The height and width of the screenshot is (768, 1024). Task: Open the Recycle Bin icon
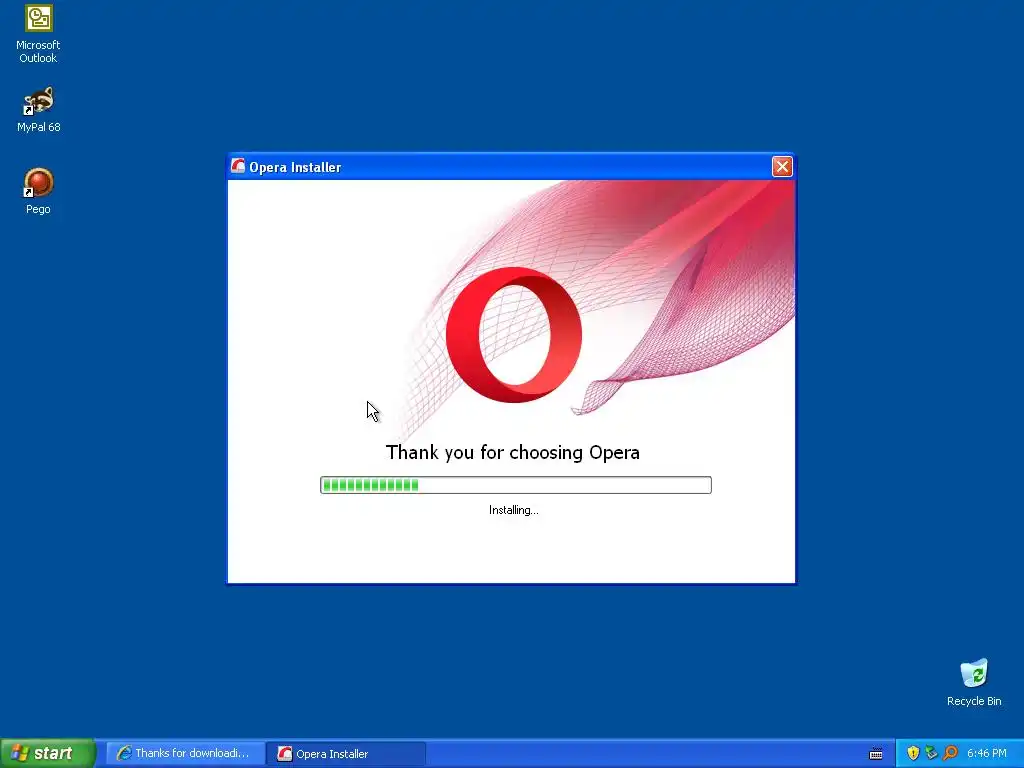point(974,682)
